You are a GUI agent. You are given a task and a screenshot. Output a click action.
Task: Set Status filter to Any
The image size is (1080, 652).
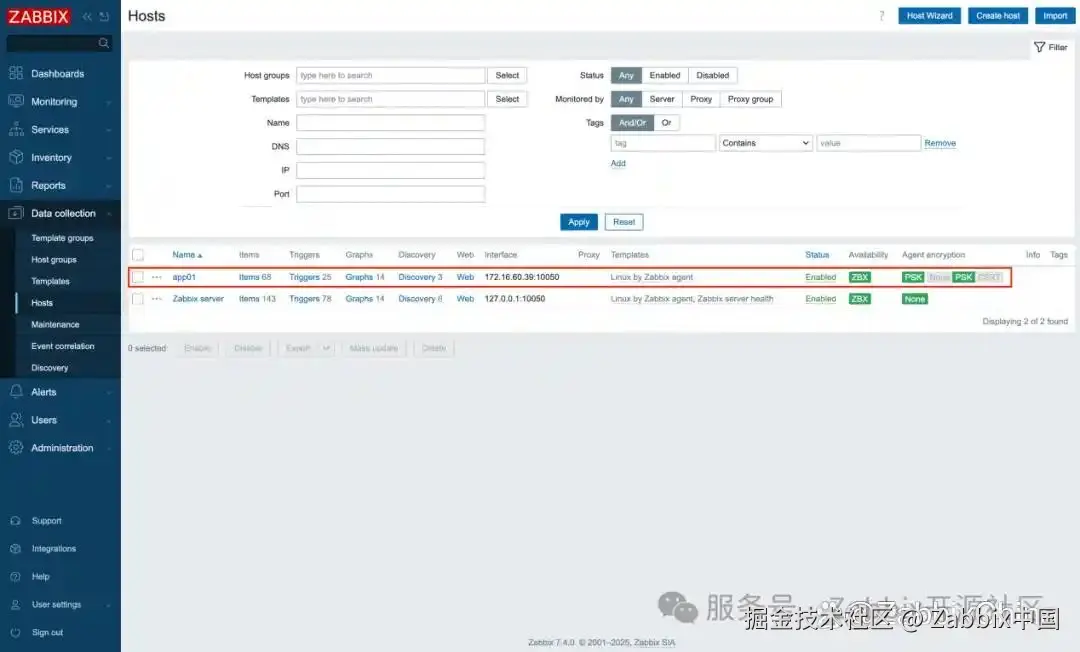click(x=626, y=76)
